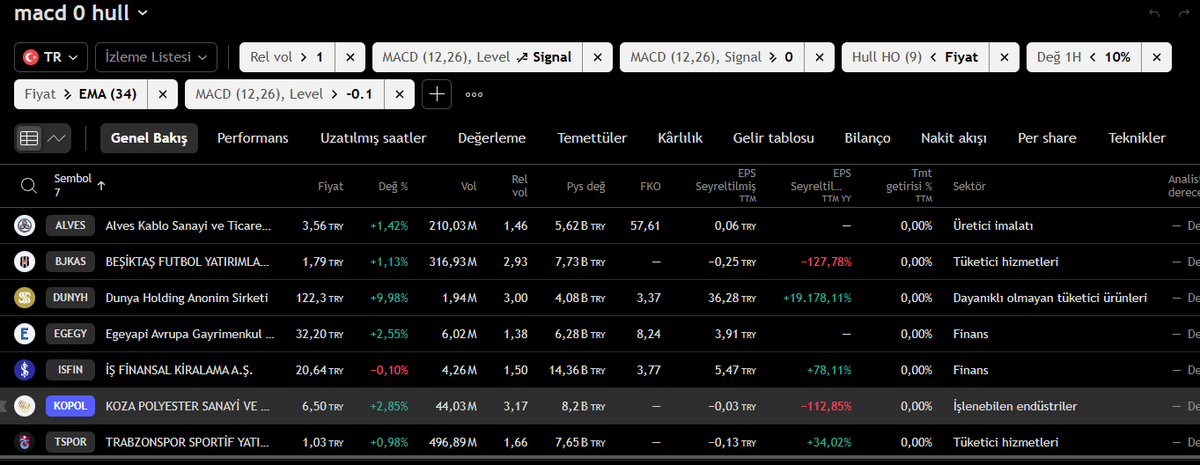Select the Uzatılmış saatler tab
The image size is (1200, 465).
click(374, 138)
